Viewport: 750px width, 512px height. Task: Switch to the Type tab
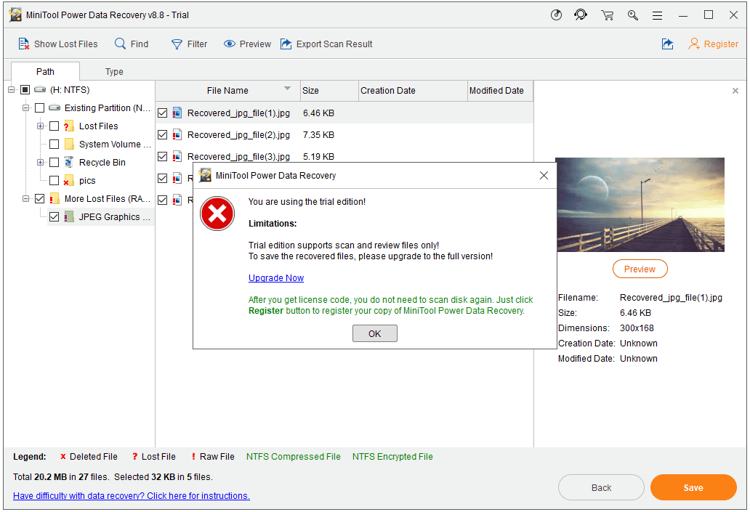point(114,71)
